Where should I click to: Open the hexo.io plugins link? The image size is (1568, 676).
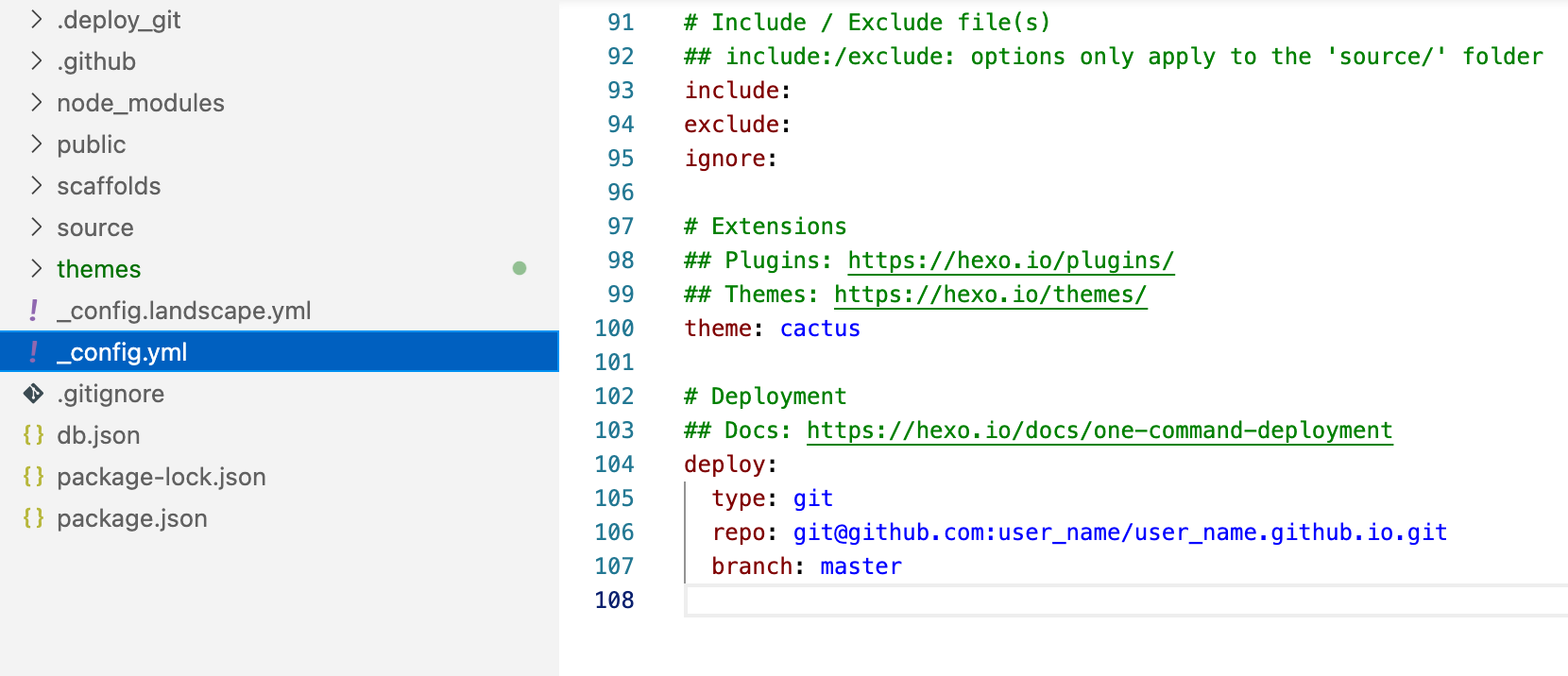click(1011, 261)
